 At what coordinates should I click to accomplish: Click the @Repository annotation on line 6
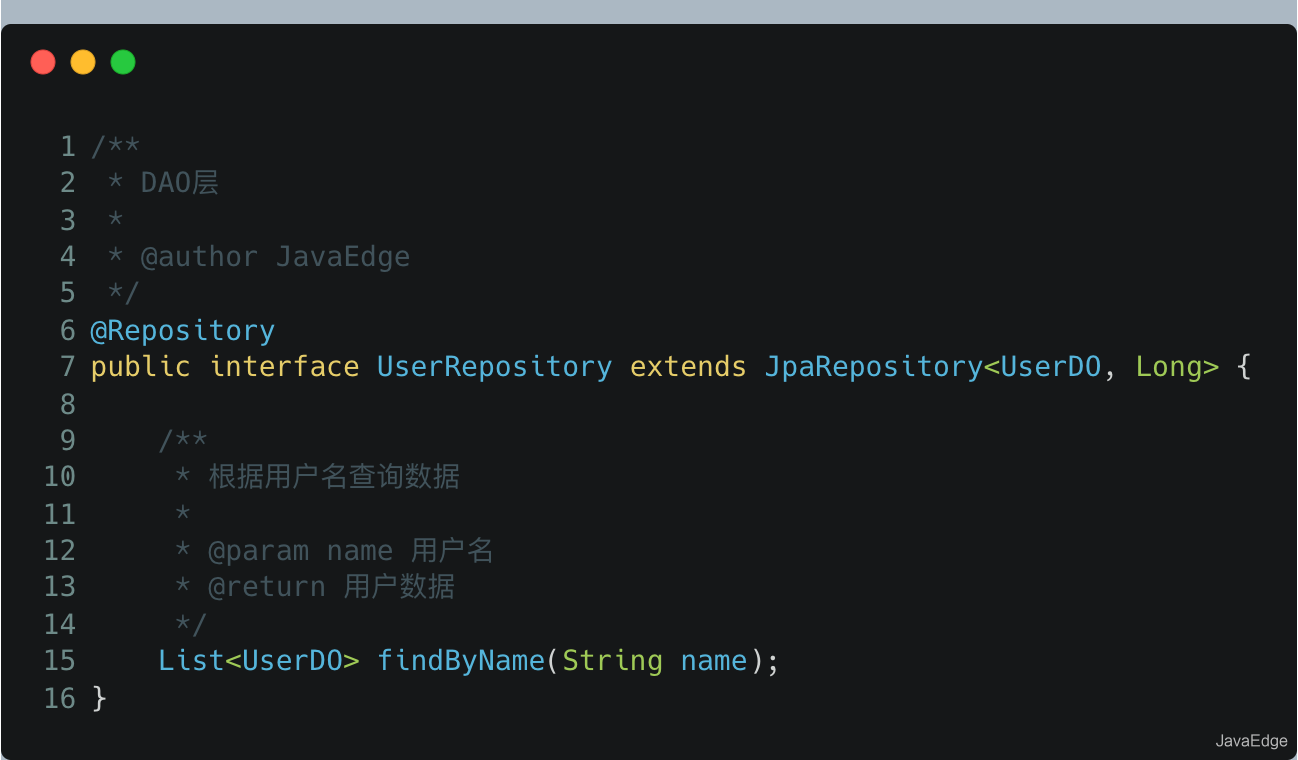coord(182,330)
